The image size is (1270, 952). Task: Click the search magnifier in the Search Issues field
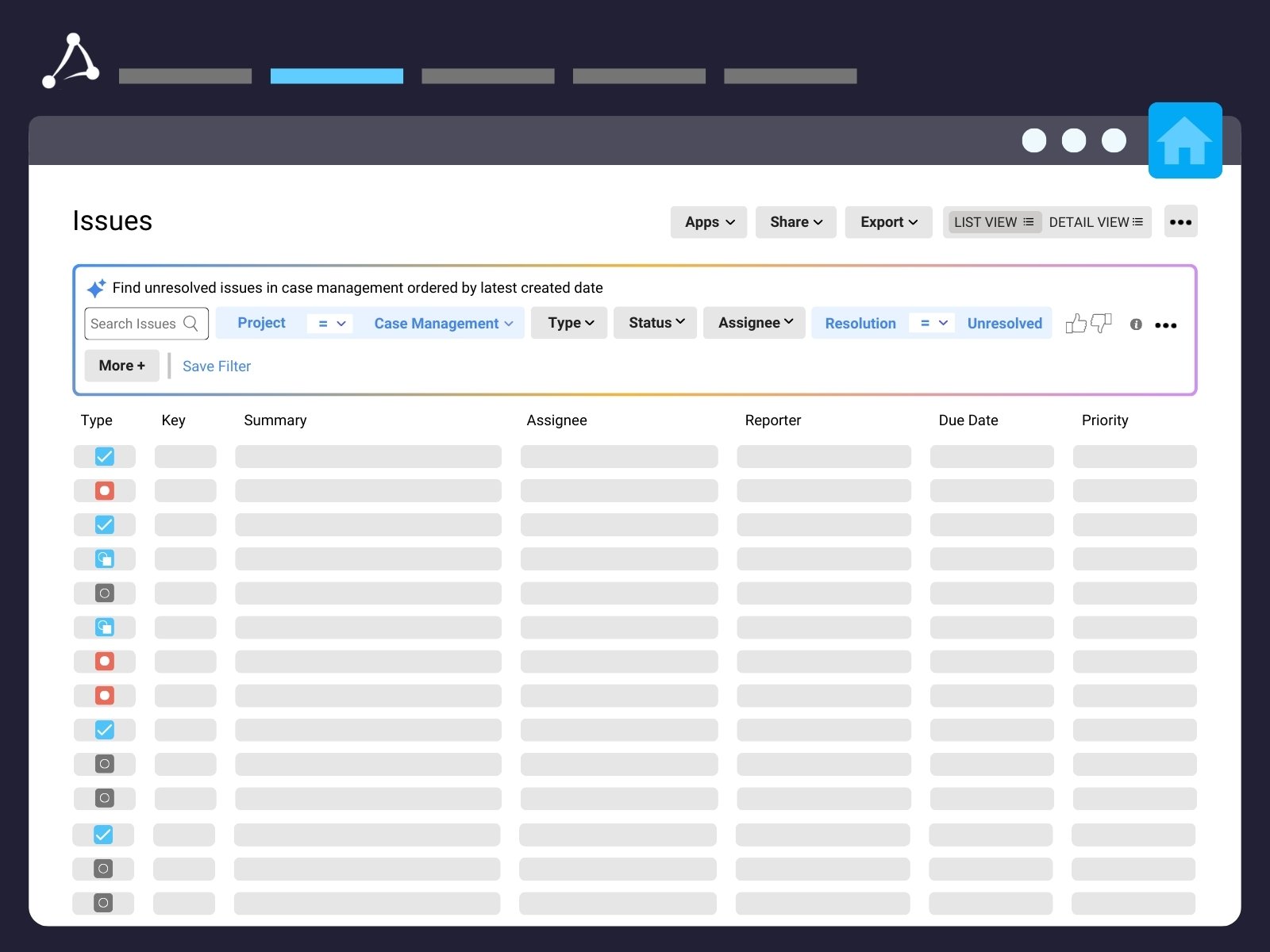click(x=190, y=324)
